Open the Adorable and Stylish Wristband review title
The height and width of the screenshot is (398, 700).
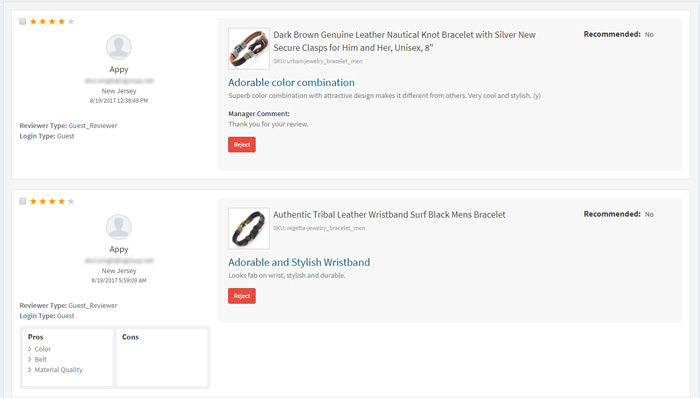tap(299, 262)
